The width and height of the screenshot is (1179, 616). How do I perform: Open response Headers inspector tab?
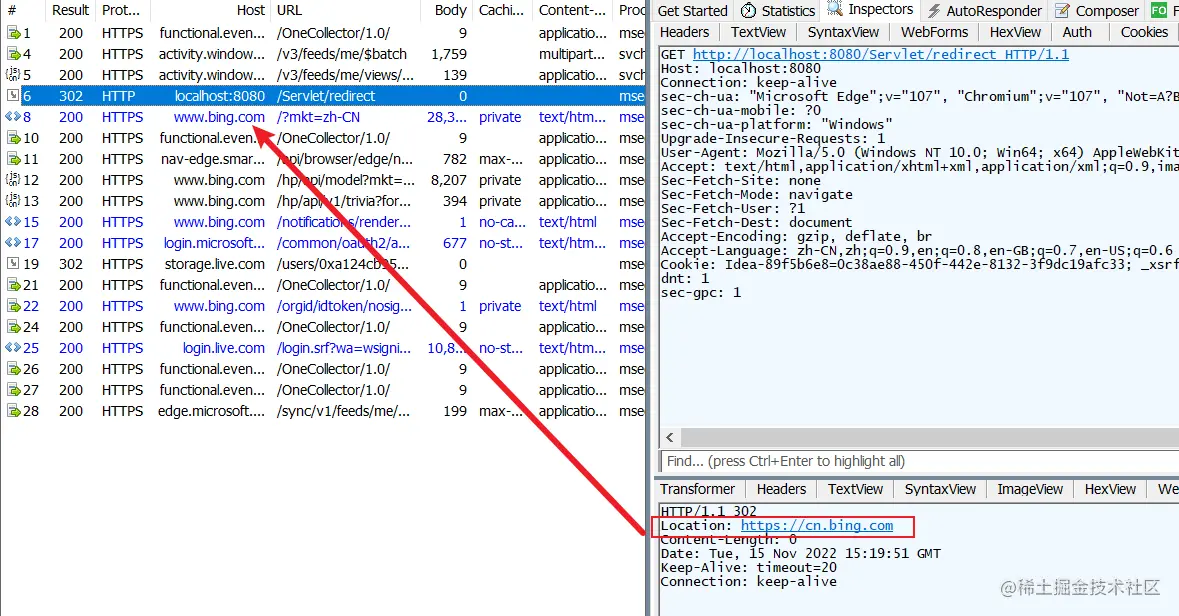click(781, 489)
